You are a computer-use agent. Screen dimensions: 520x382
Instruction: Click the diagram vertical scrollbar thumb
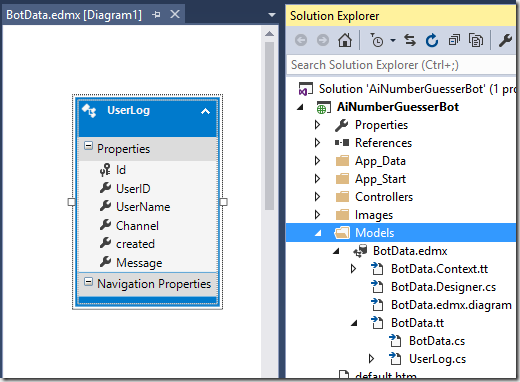(x=269, y=126)
